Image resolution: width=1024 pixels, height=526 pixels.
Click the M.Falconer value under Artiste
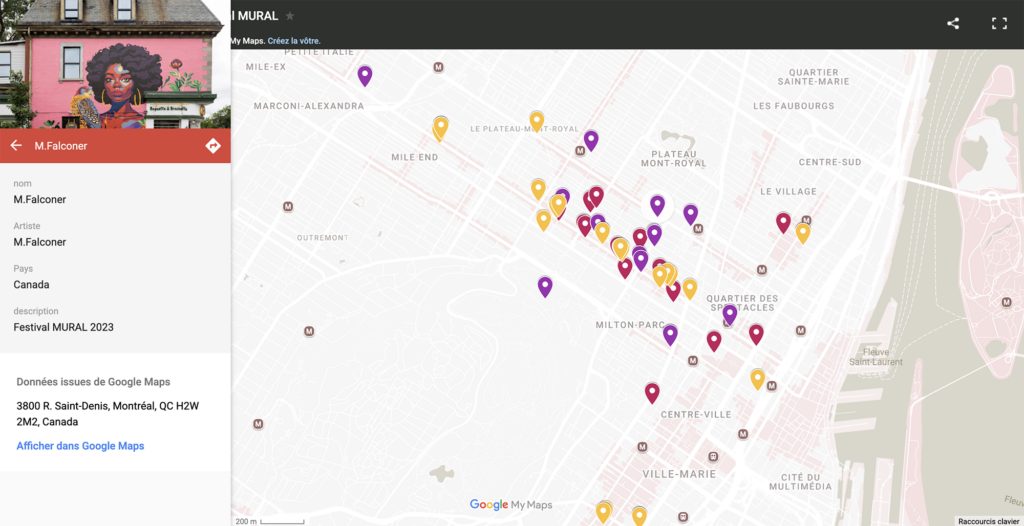(x=40, y=242)
